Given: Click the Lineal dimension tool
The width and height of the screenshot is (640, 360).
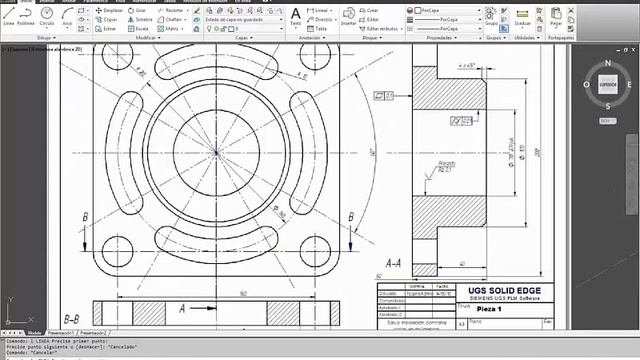Looking at the screenshot, I should pyautogui.click(x=319, y=10).
